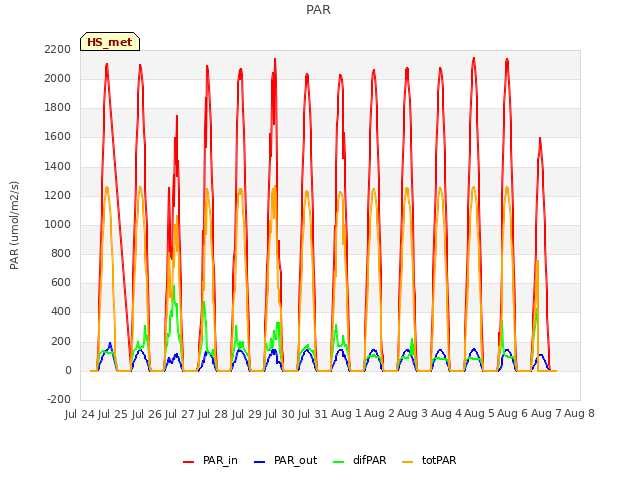The width and height of the screenshot is (640, 480).
Task: Click the -200 y-axis tick label
Action: tap(59, 399)
